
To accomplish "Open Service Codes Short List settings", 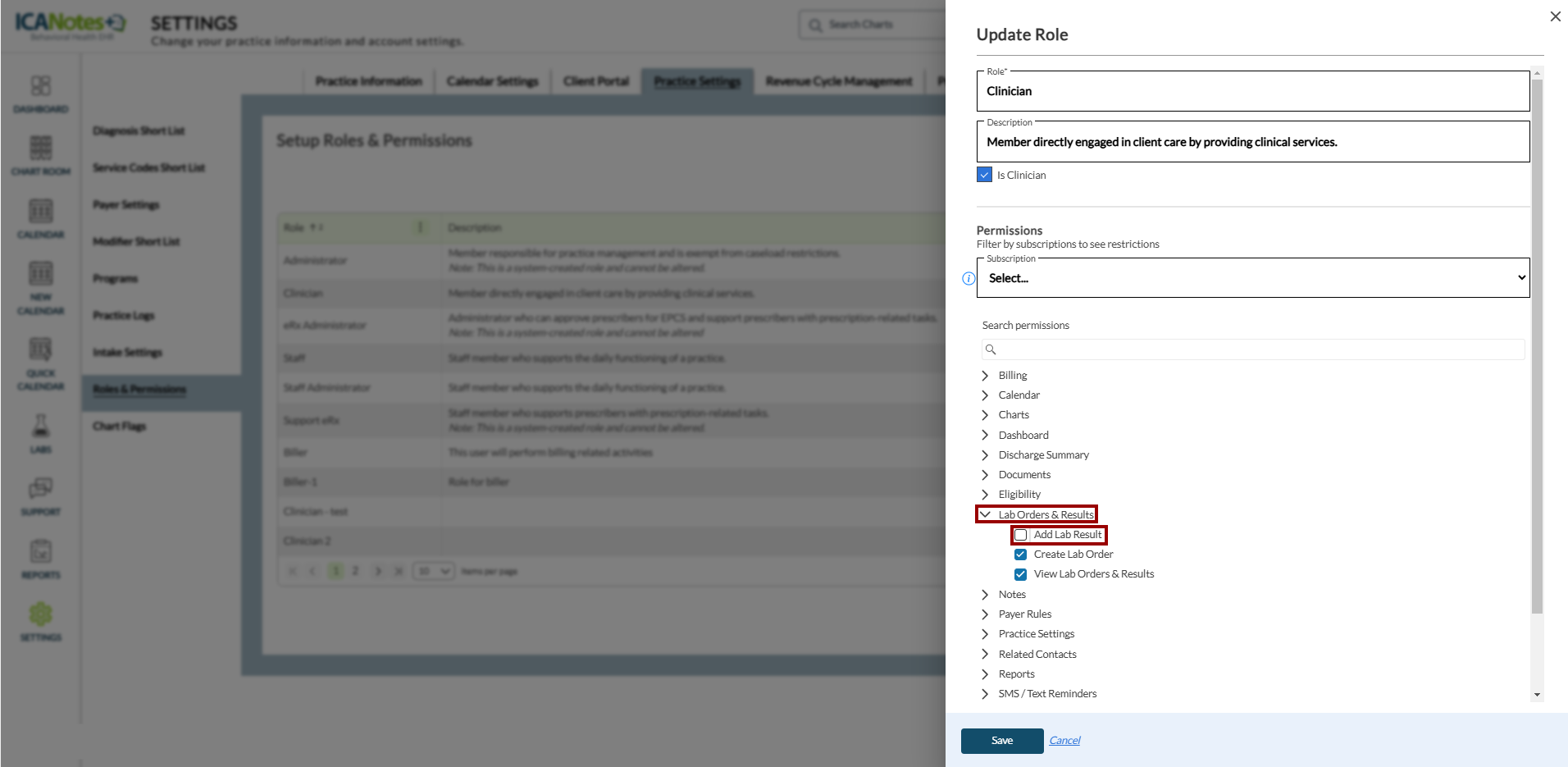I will [148, 168].
